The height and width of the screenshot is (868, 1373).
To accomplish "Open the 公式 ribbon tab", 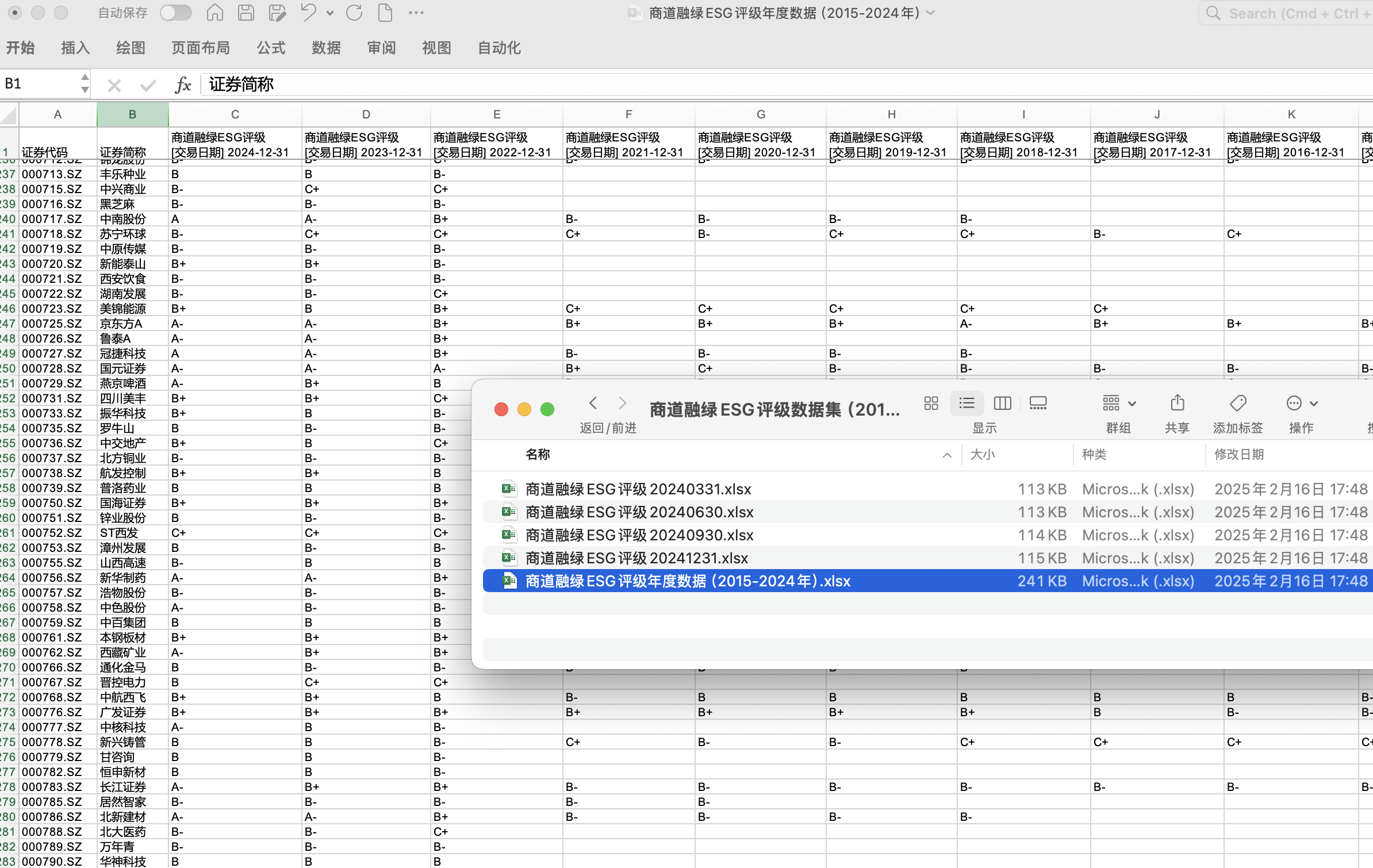I will click(x=271, y=48).
